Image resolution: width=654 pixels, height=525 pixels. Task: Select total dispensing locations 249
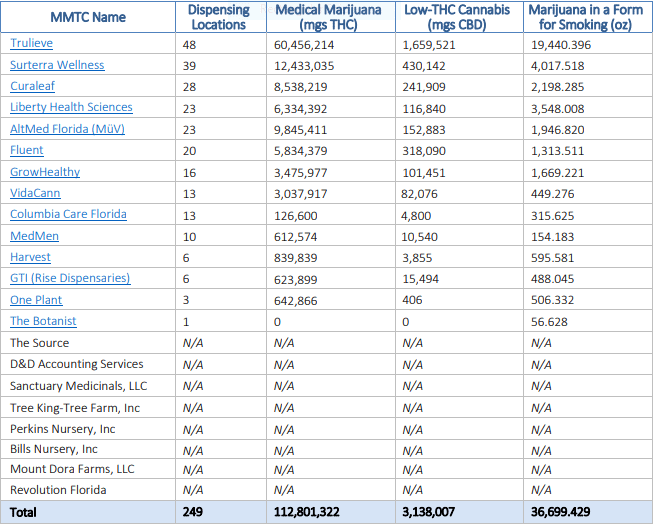click(x=193, y=512)
